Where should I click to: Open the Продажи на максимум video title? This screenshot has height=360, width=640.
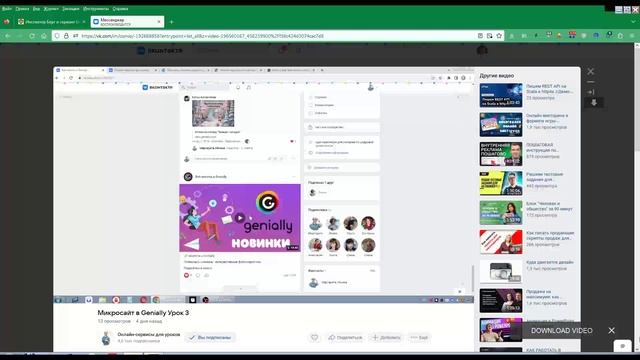pos(544,294)
